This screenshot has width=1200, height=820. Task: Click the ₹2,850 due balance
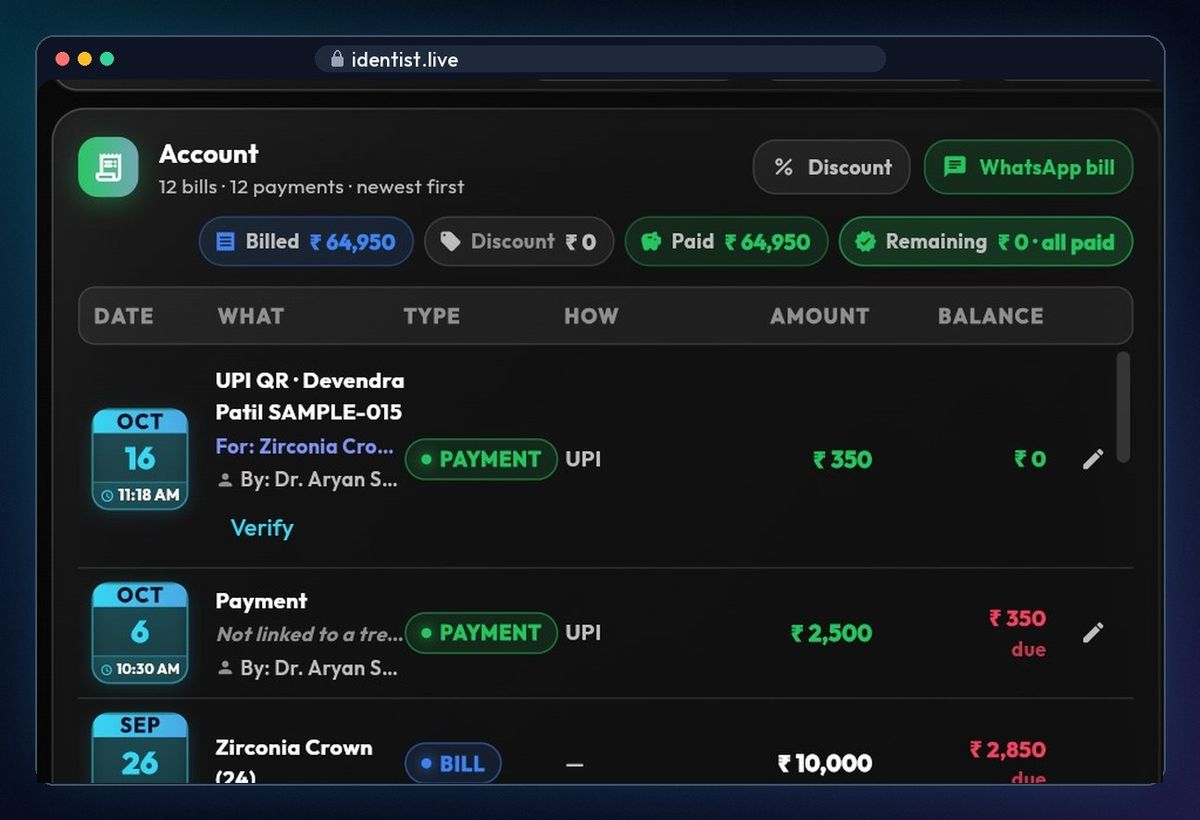[1008, 761]
